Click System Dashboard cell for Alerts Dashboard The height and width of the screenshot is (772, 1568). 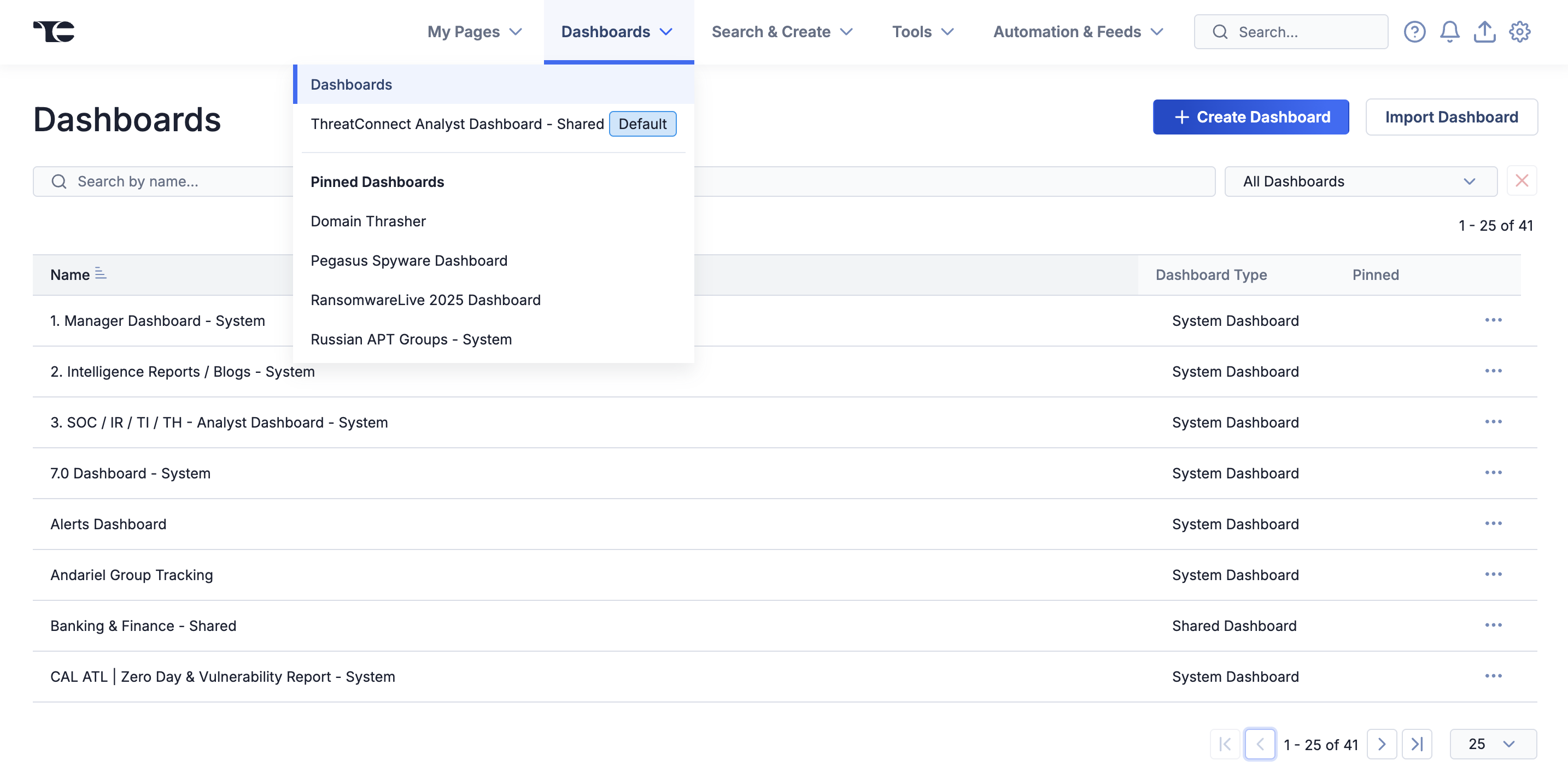1235,524
